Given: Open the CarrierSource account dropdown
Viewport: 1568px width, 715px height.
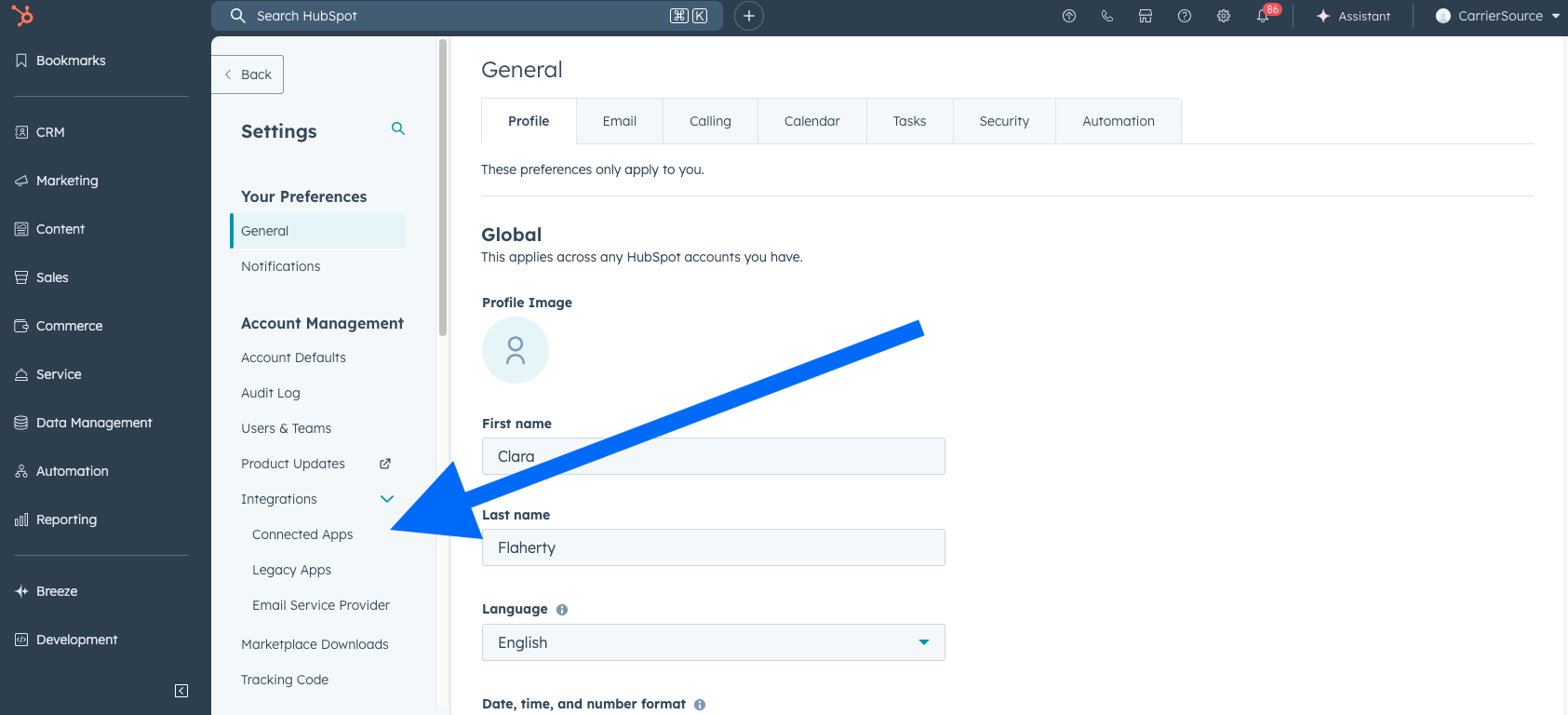Looking at the screenshot, I should [1497, 16].
